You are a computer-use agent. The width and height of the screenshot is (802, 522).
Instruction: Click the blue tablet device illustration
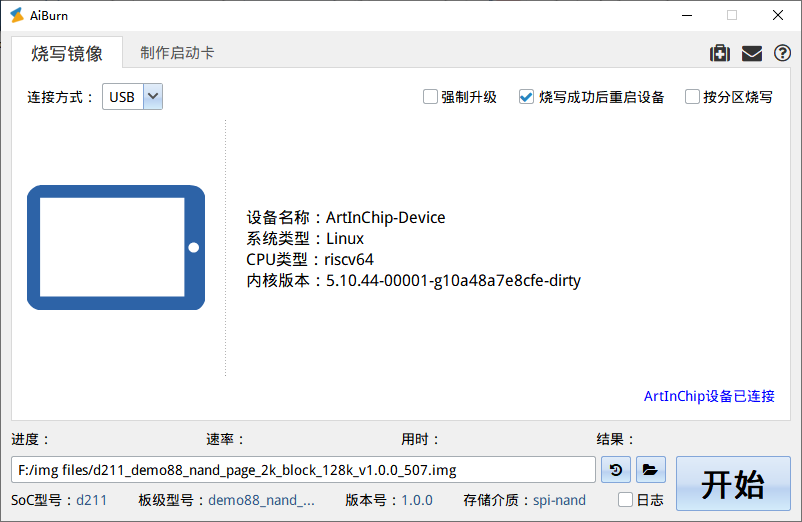[115, 247]
